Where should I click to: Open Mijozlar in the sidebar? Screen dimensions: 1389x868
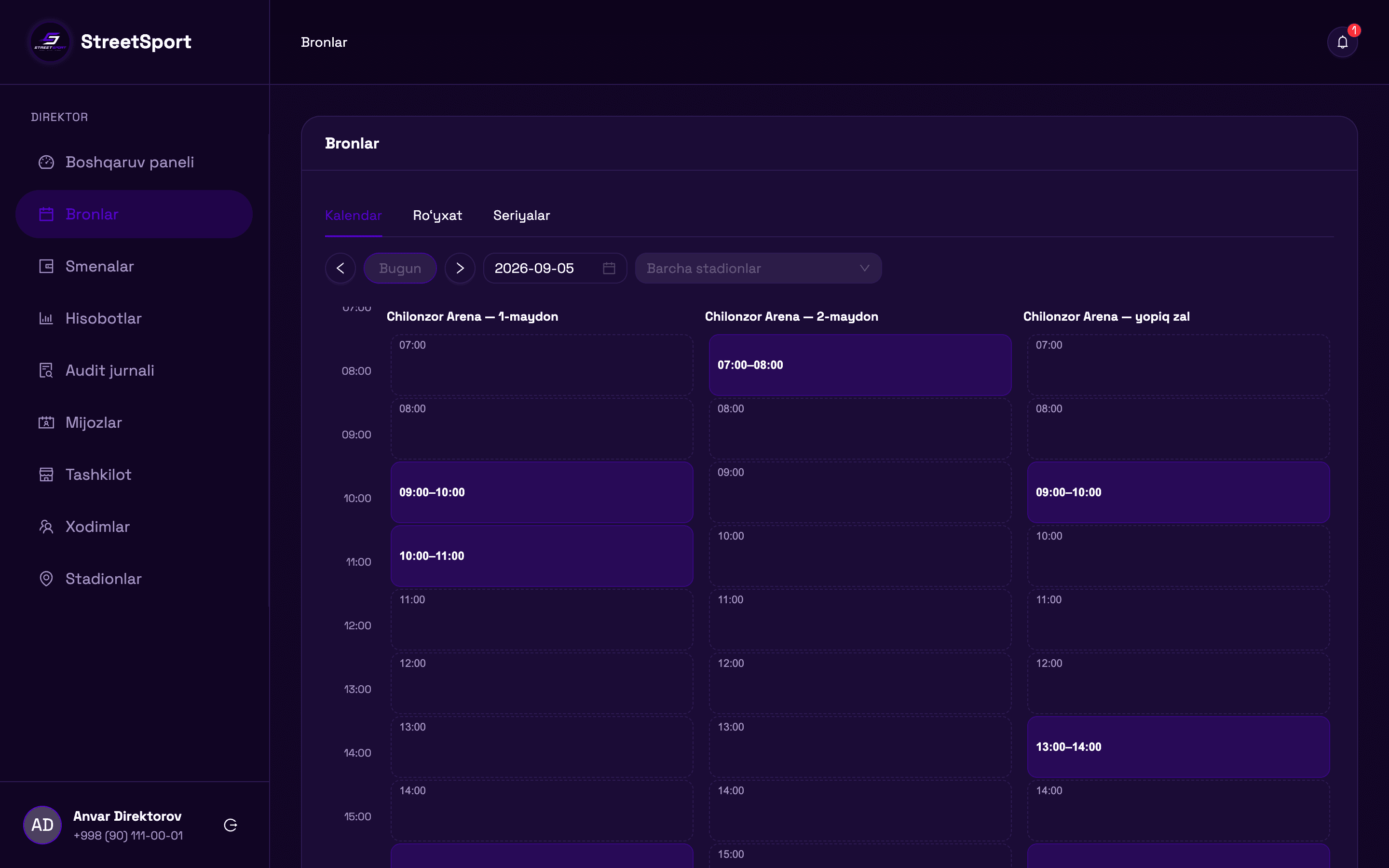(x=134, y=422)
